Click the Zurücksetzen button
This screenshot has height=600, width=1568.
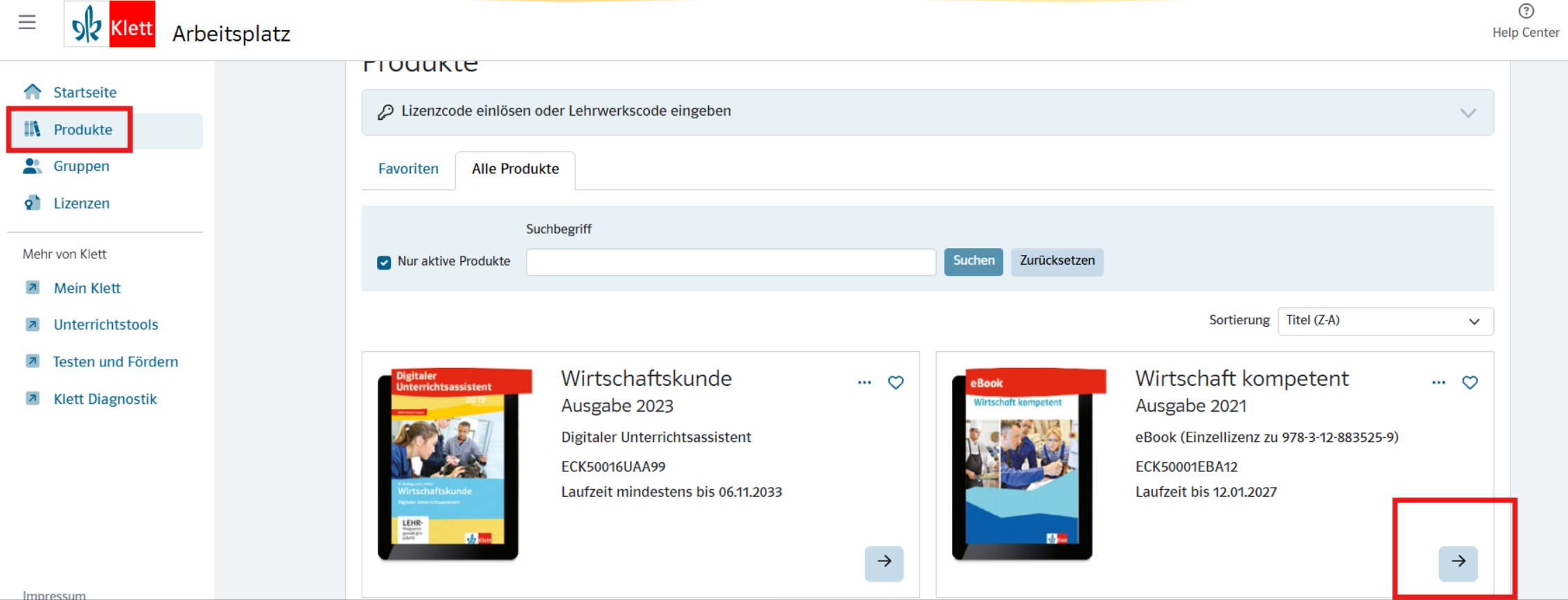(1057, 261)
